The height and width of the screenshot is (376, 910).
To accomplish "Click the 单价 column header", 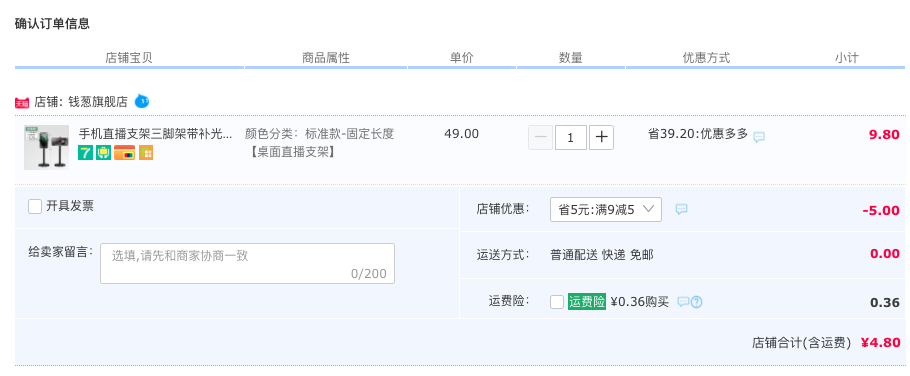I will (x=462, y=58).
